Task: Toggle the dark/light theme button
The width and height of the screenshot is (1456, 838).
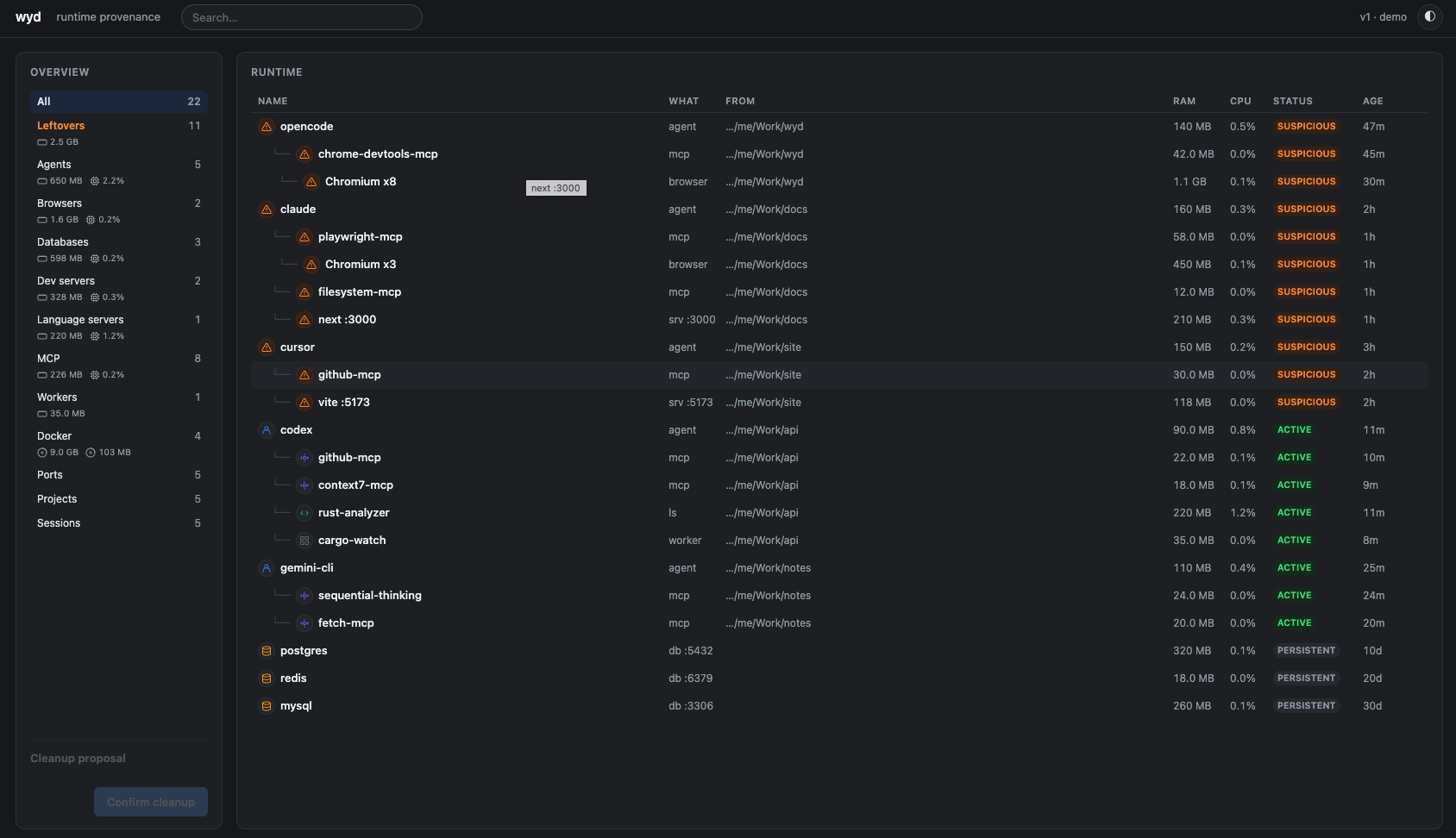Action: pyautogui.click(x=1430, y=16)
